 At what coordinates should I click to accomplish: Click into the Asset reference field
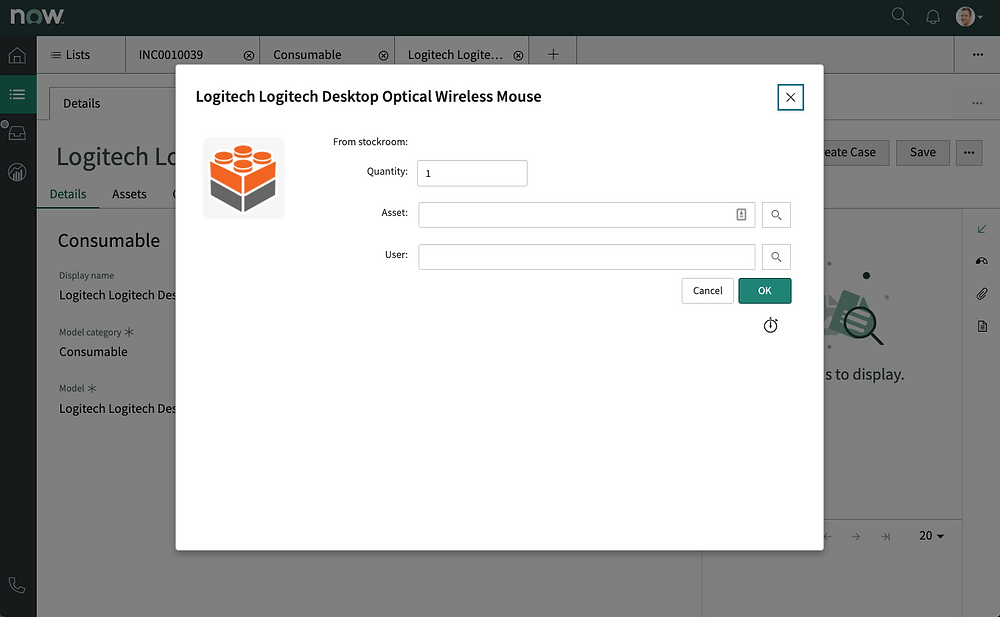(x=587, y=215)
